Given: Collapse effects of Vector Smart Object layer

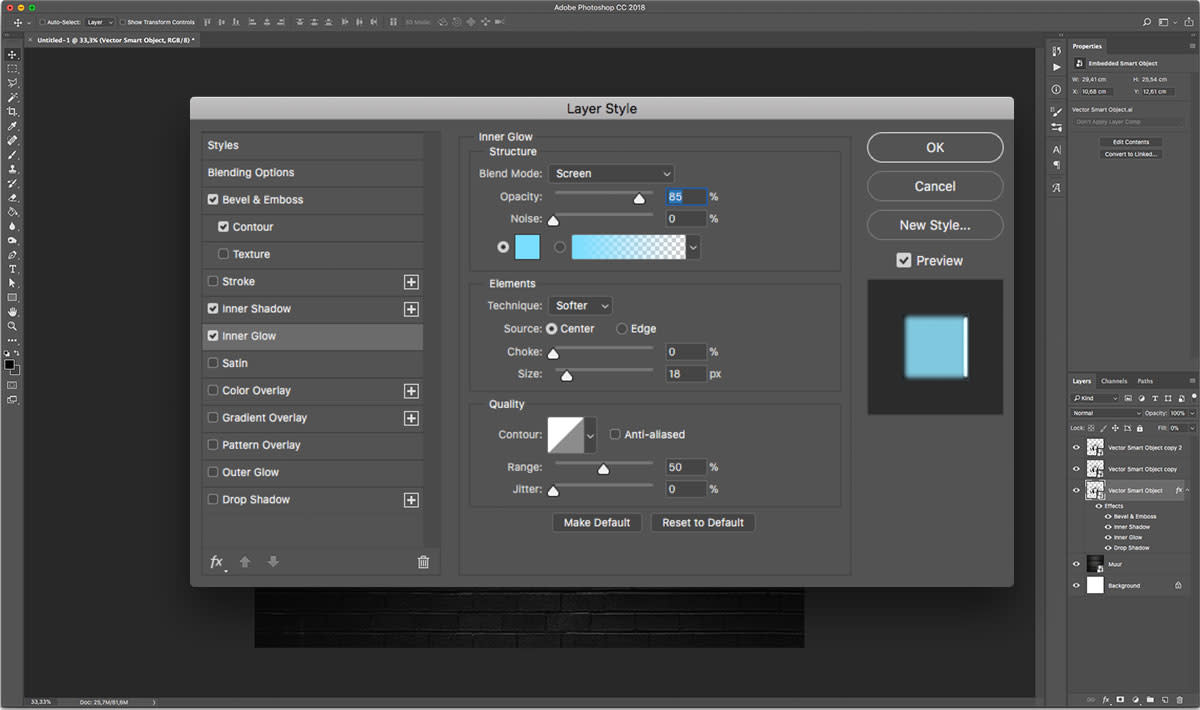Looking at the screenshot, I should point(1187,490).
